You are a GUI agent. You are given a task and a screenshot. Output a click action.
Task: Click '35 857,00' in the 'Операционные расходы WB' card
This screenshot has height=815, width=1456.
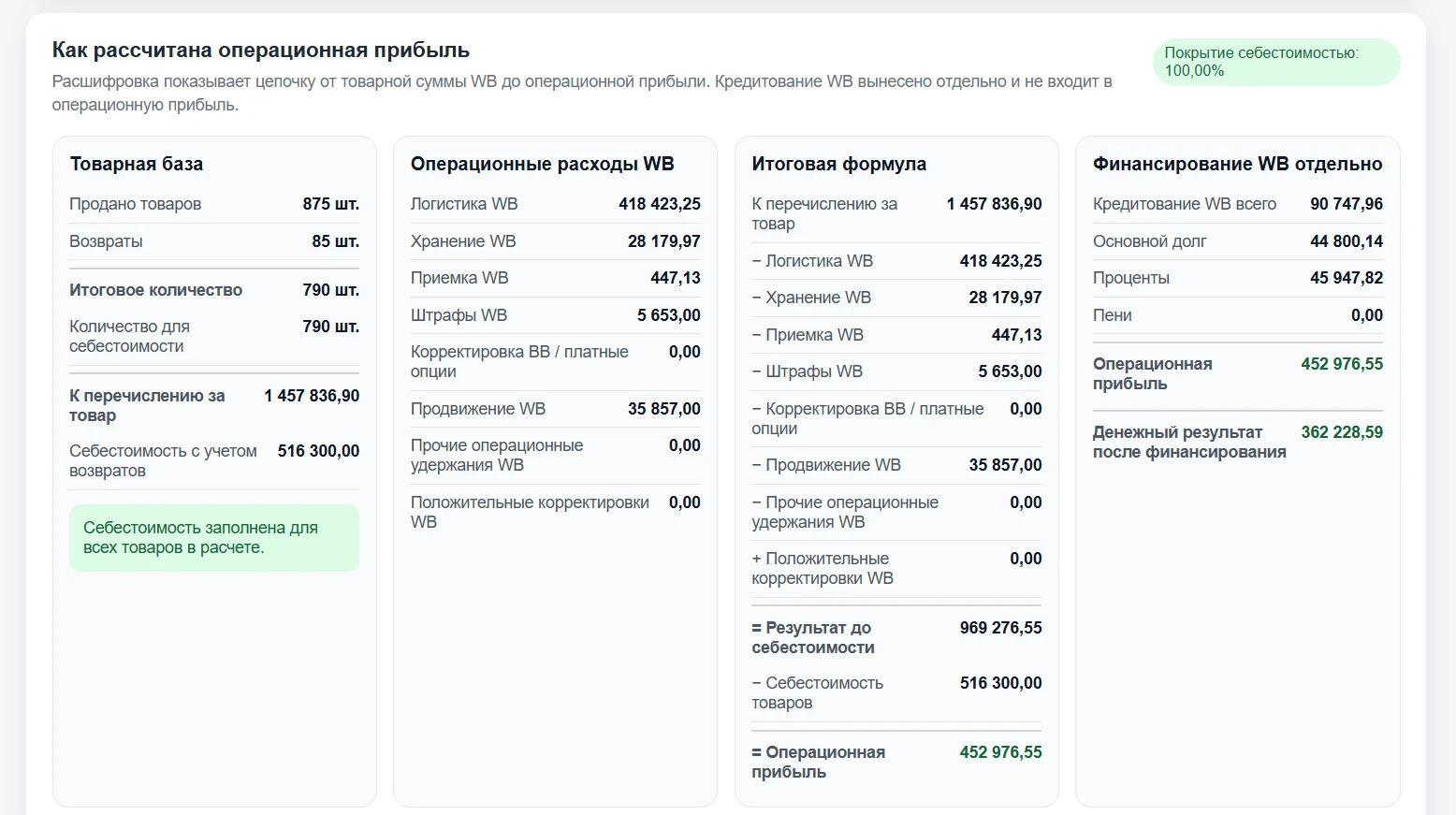664,409
